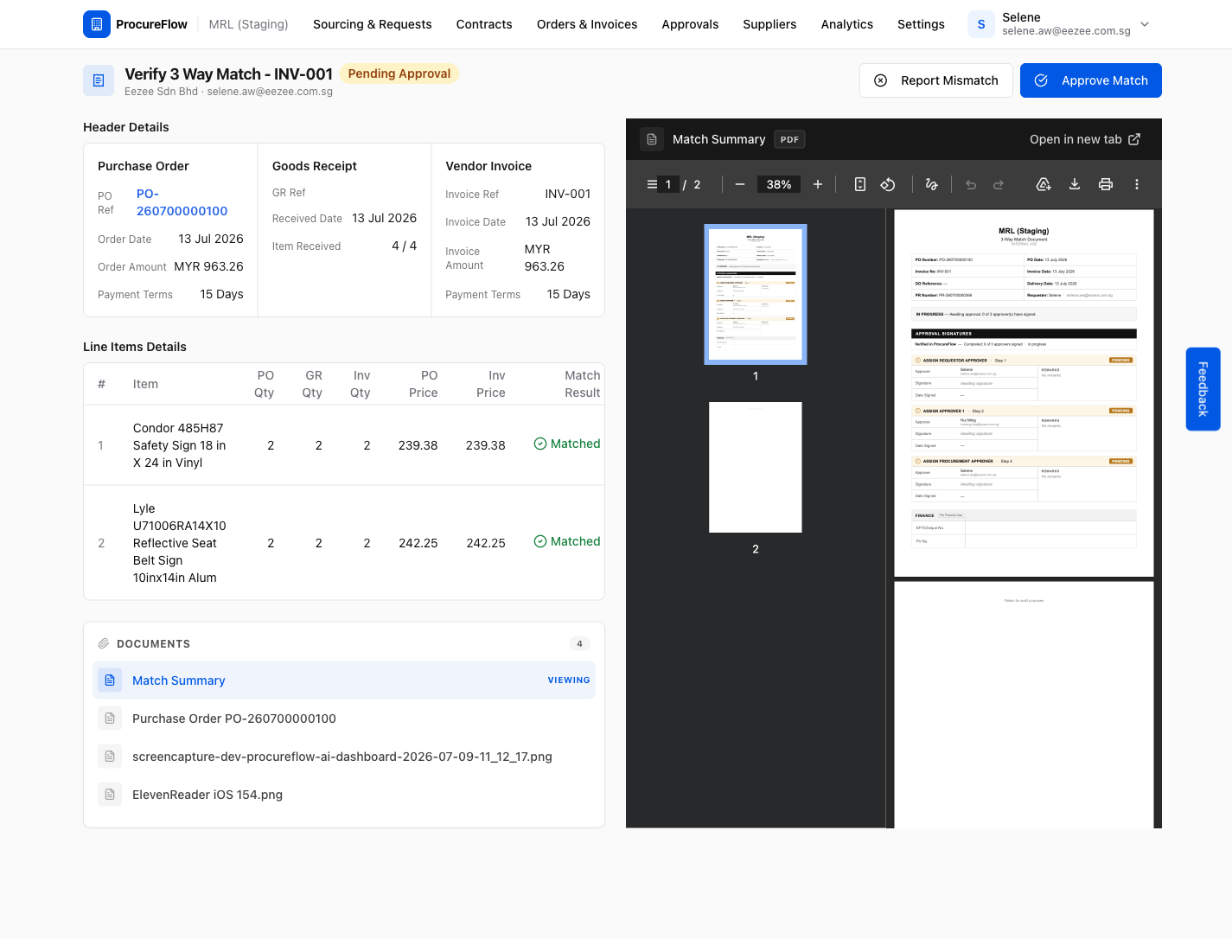1232x952 pixels.
Task: Download the PDF document
Action: point(1075,184)
